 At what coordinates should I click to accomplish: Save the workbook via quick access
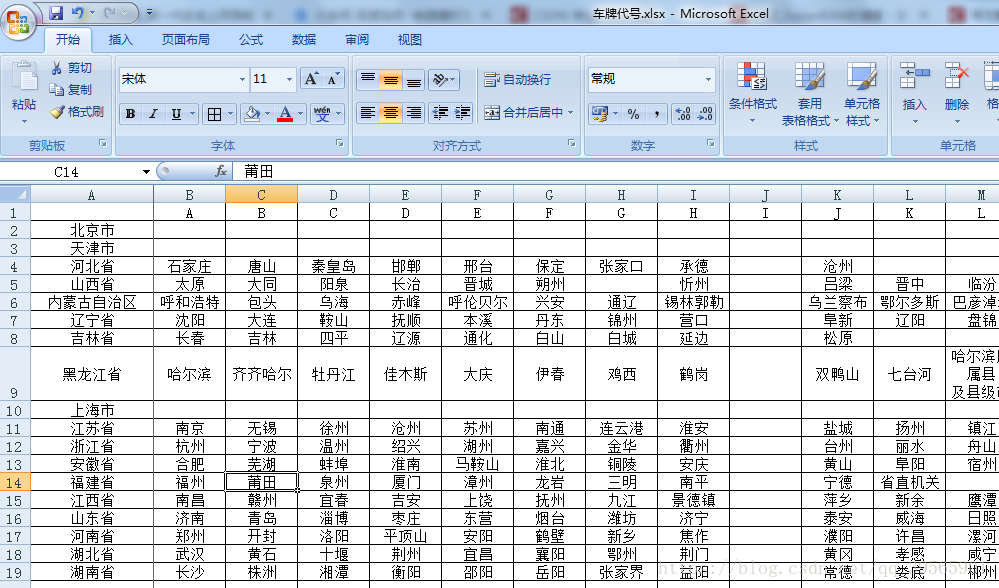pos(56,13)
